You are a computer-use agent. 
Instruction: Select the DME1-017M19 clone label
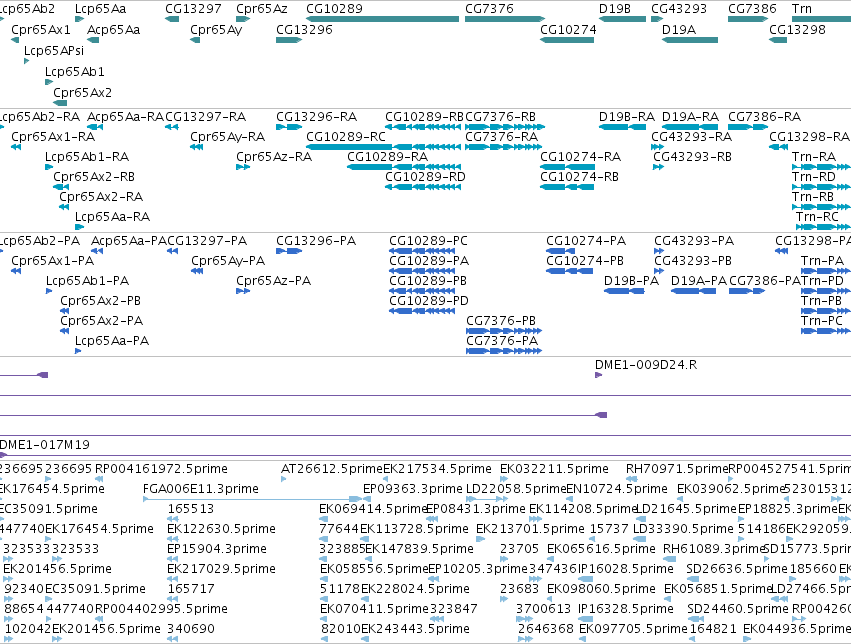point(45,445)
